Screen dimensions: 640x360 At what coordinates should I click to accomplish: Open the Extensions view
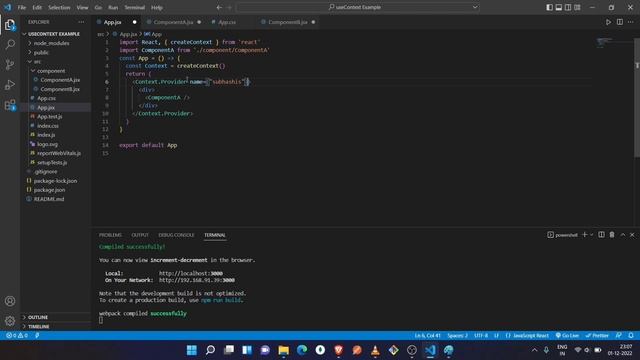point(10,105)
